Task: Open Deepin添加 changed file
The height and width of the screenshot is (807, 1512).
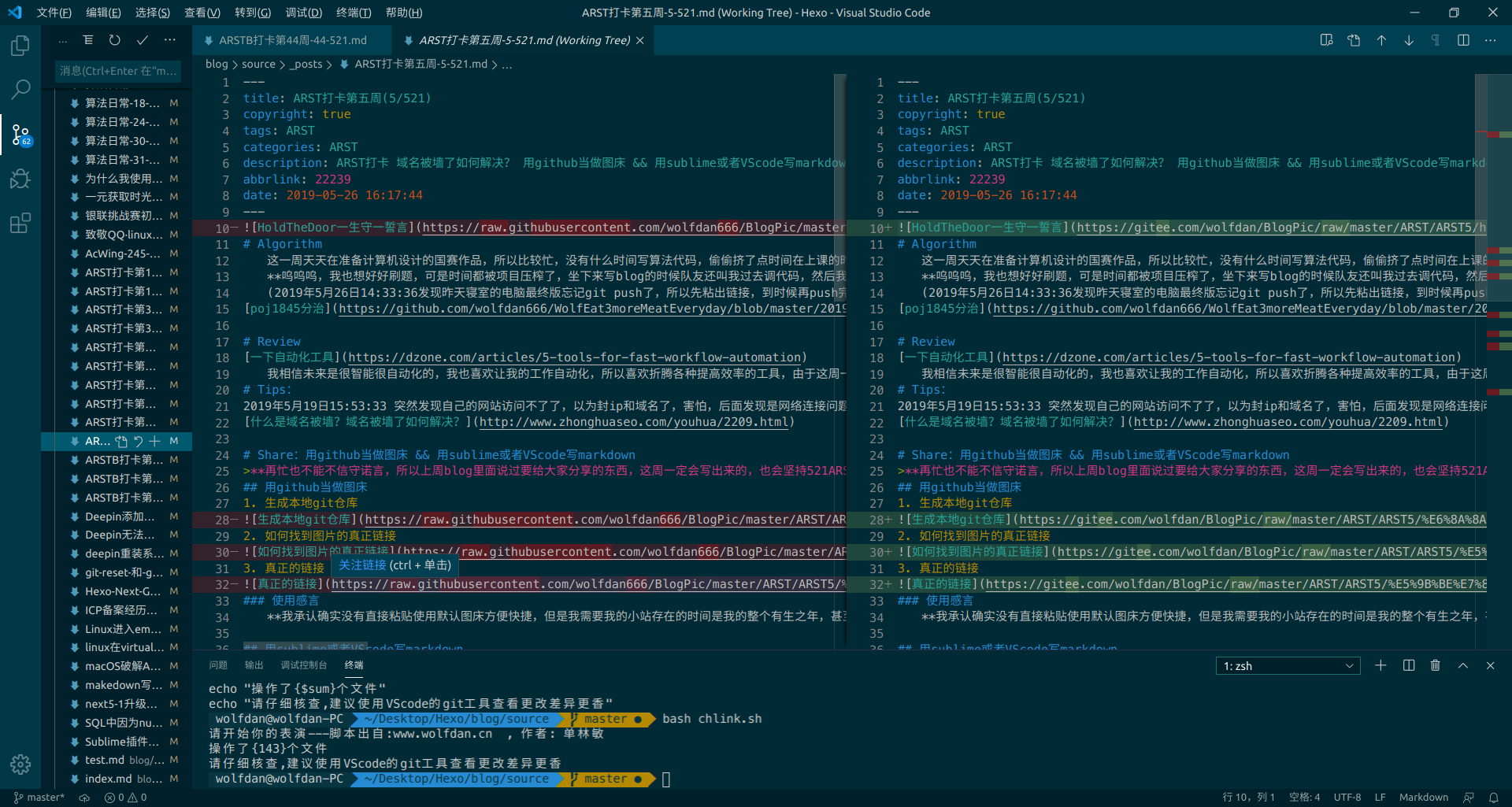Action: click(117, 516)
